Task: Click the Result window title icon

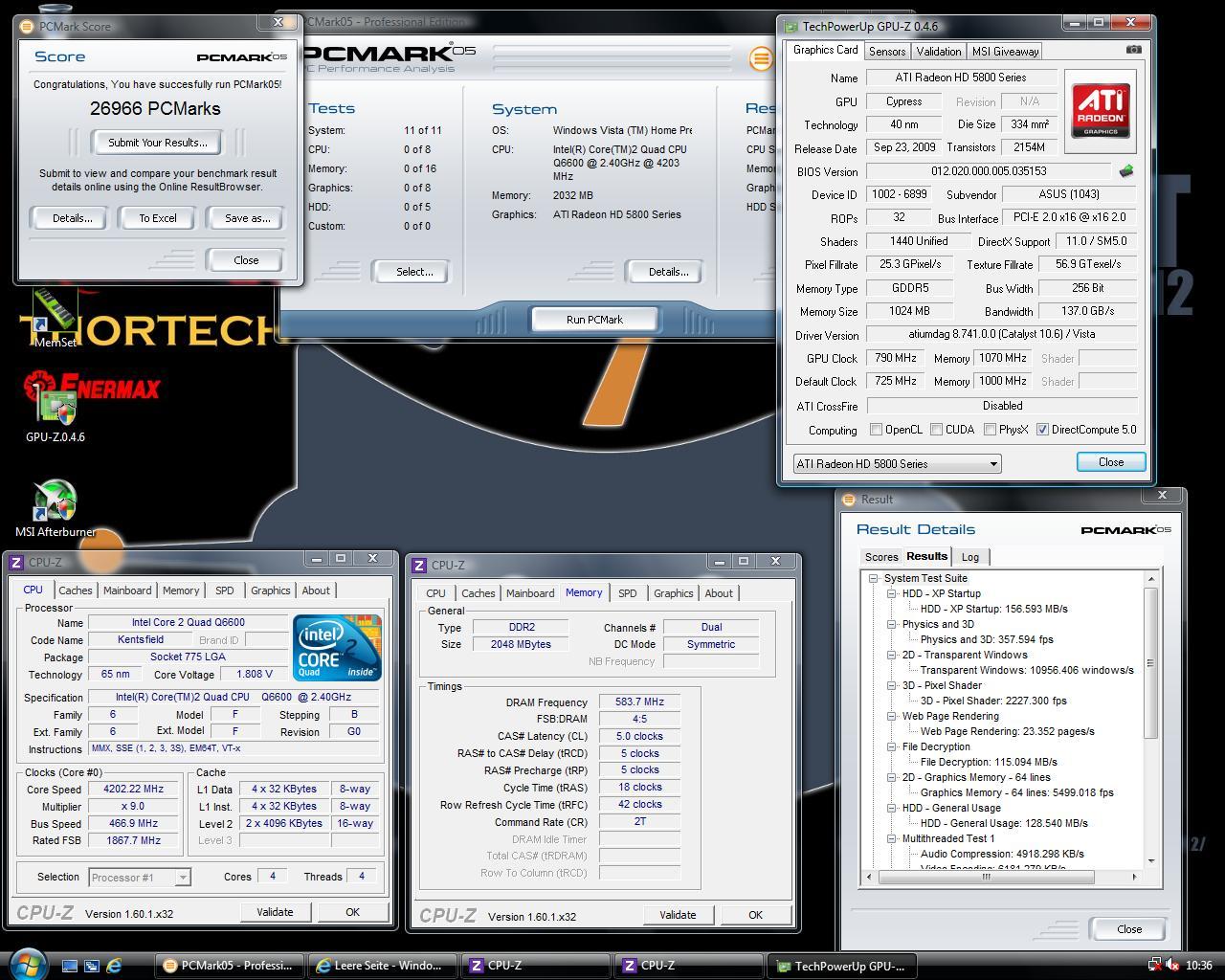Action: (849, 500)
